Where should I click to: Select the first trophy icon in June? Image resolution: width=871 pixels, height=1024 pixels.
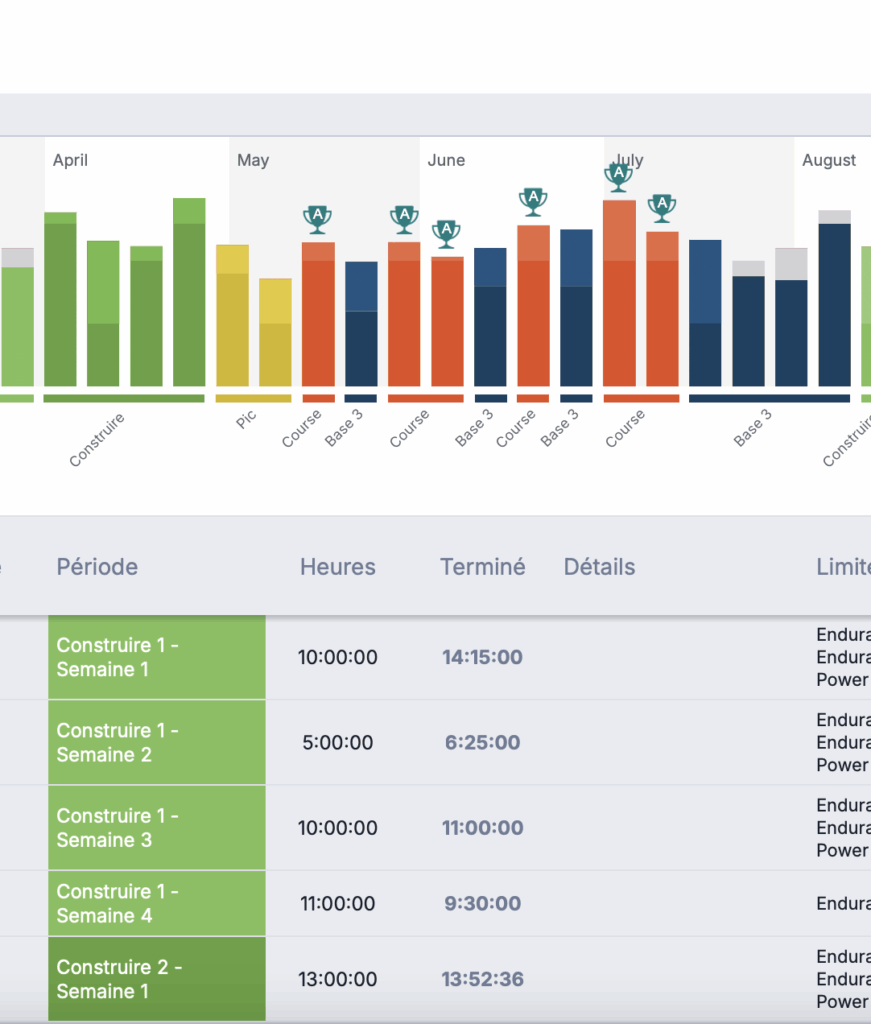446,233
